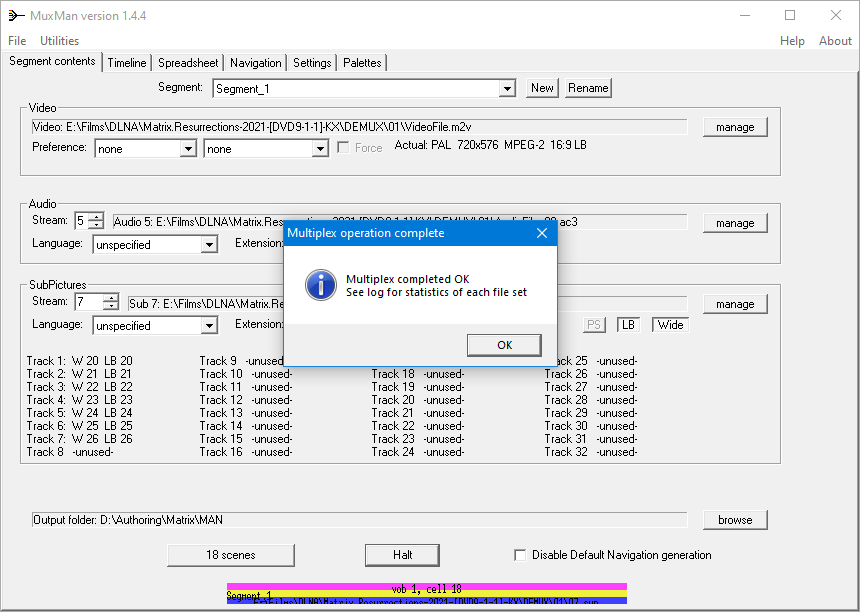Enable Disable Default Navigation generation checkbox
Screen dimensions: 860x612
tap(520, 555)
